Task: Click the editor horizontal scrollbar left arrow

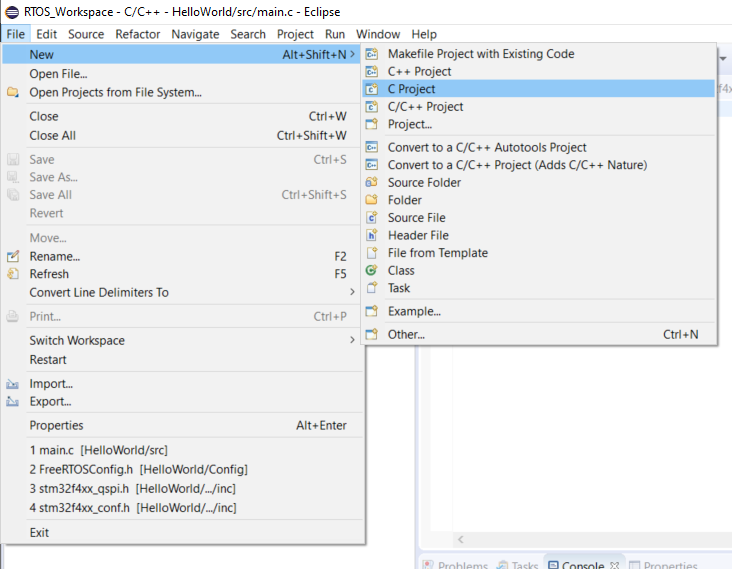Action: click(461, 540)
